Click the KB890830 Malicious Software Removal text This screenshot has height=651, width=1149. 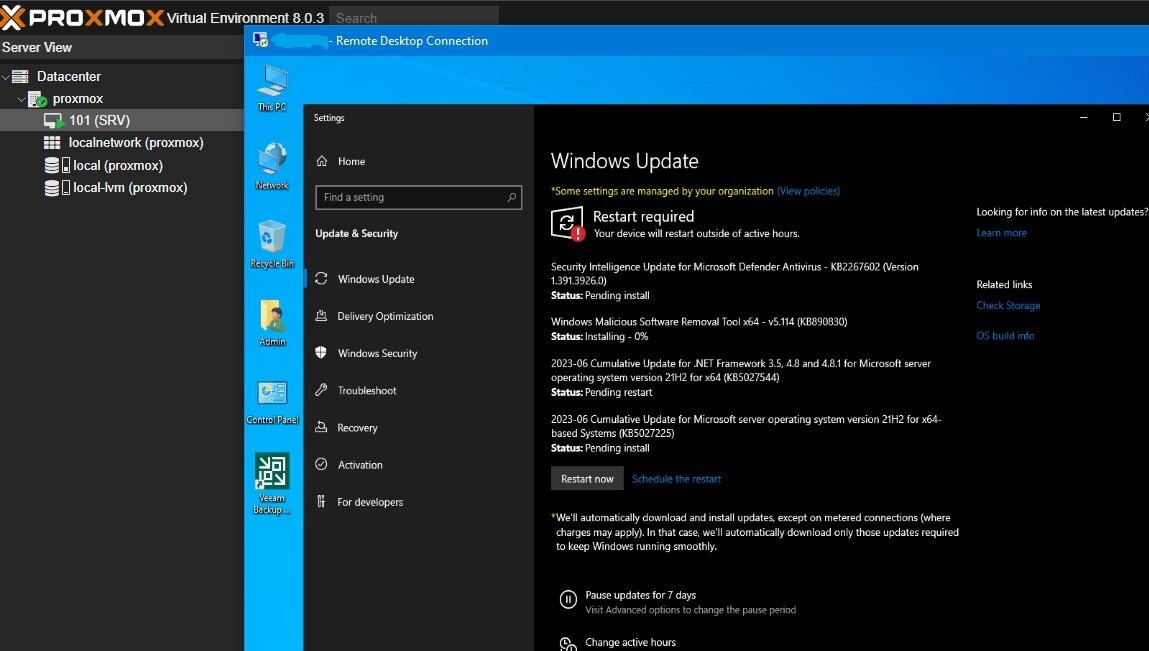point(699,322)
